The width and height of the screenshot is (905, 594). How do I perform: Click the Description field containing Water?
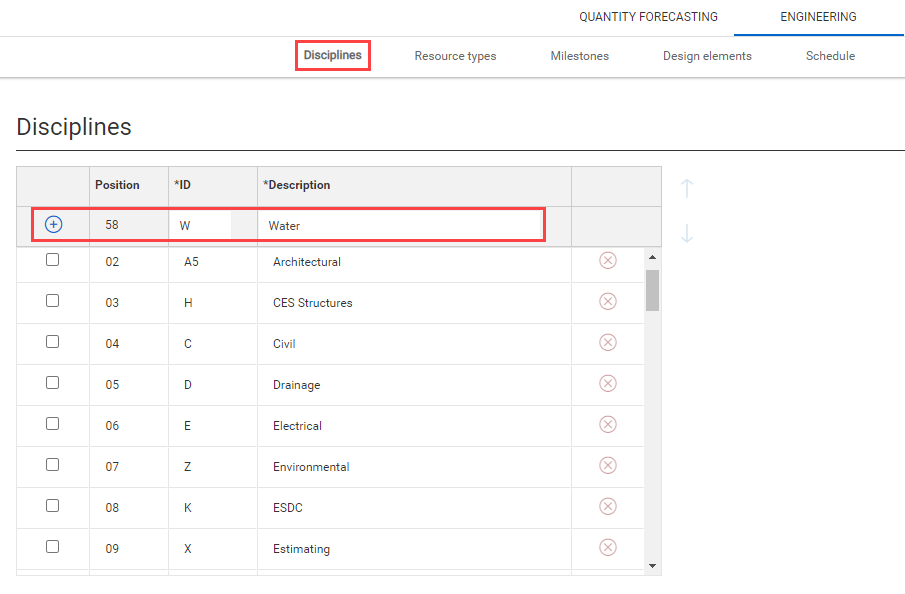coord(399,226)
